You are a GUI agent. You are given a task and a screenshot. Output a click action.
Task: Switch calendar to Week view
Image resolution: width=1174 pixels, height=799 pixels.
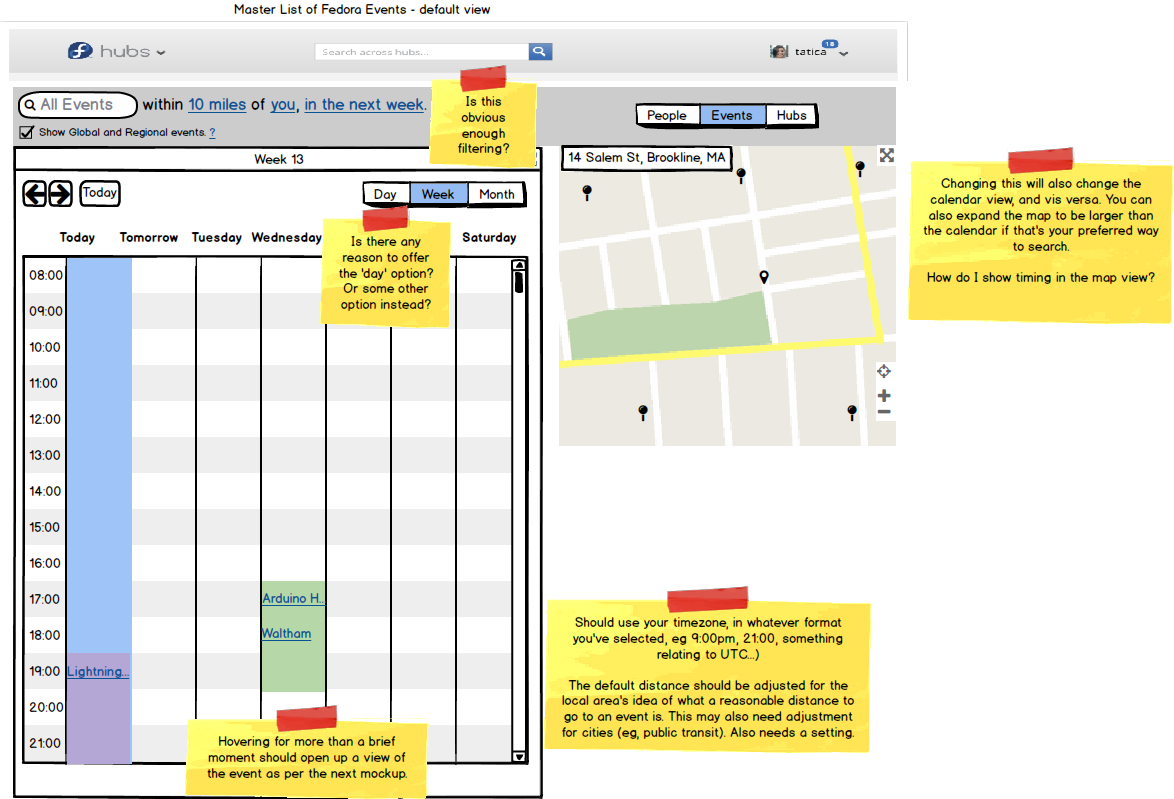[x=438, y=195]
